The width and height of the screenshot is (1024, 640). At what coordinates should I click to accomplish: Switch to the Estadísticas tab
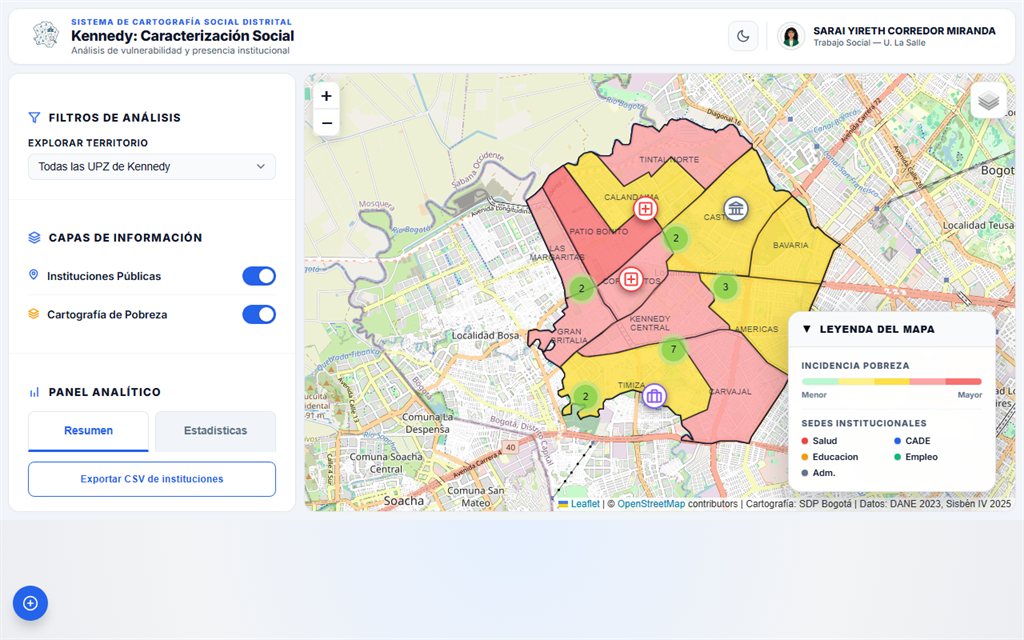216,431
